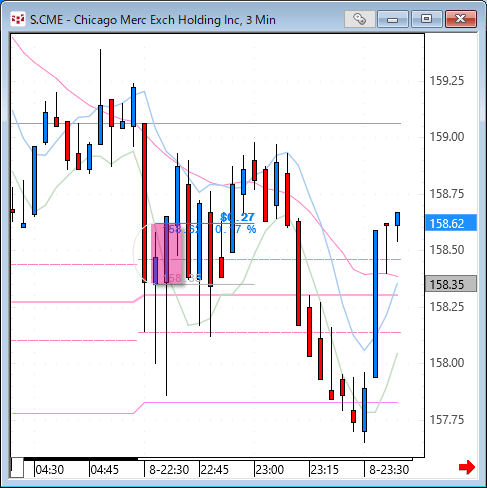Viewport: 487px width, 488px height.
Task: Click the 04:45 time axis label
Action: tap(104, 470)
